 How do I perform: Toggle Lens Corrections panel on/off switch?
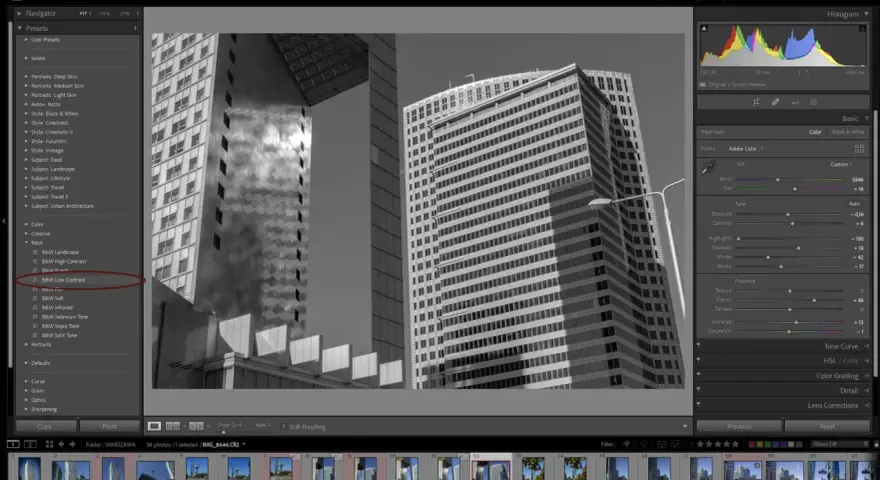coord(699,404)
